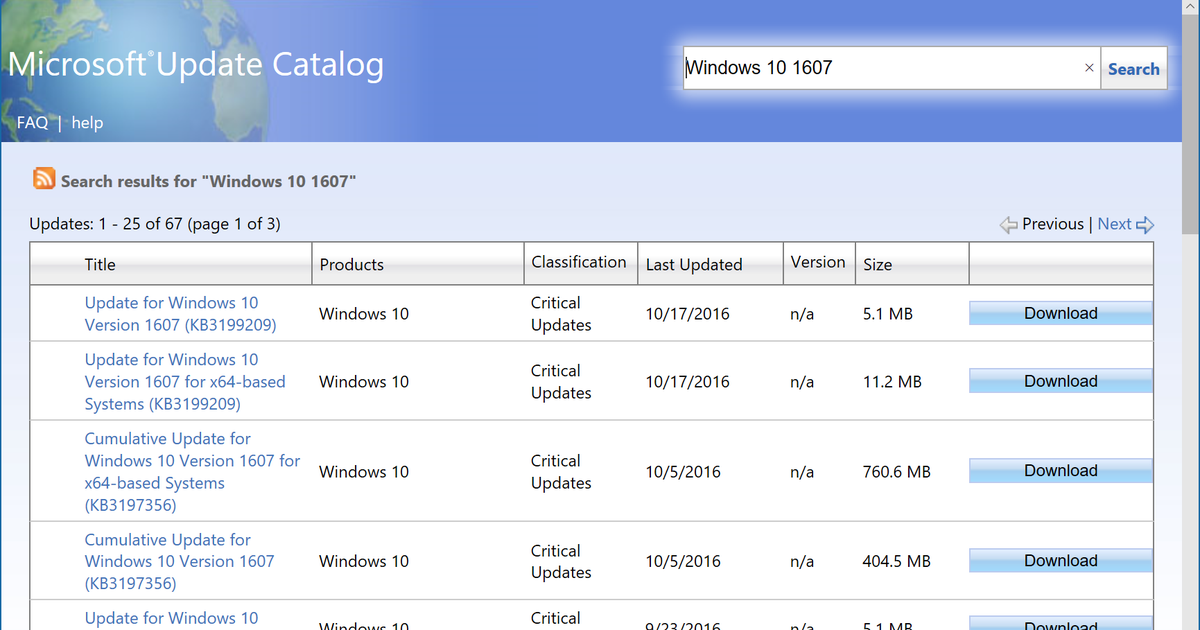Open the help page
The width and height of the screenshot is (1200, 630).
click(87, 122)
